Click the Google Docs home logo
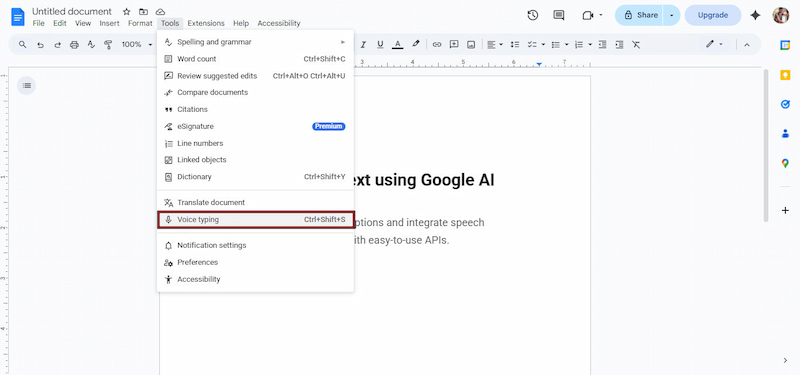The image size is (800, 375). coord(18,16)
